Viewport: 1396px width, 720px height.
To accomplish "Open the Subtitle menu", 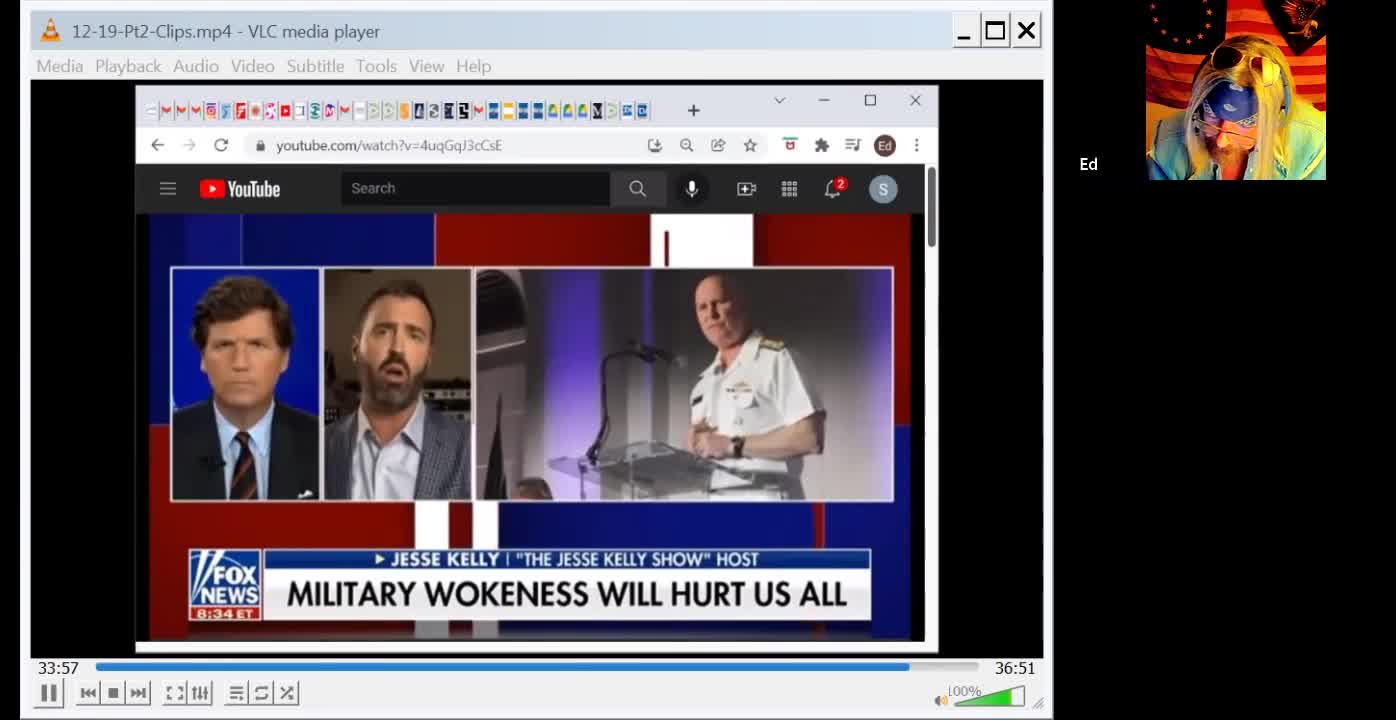I will (316, 66).
